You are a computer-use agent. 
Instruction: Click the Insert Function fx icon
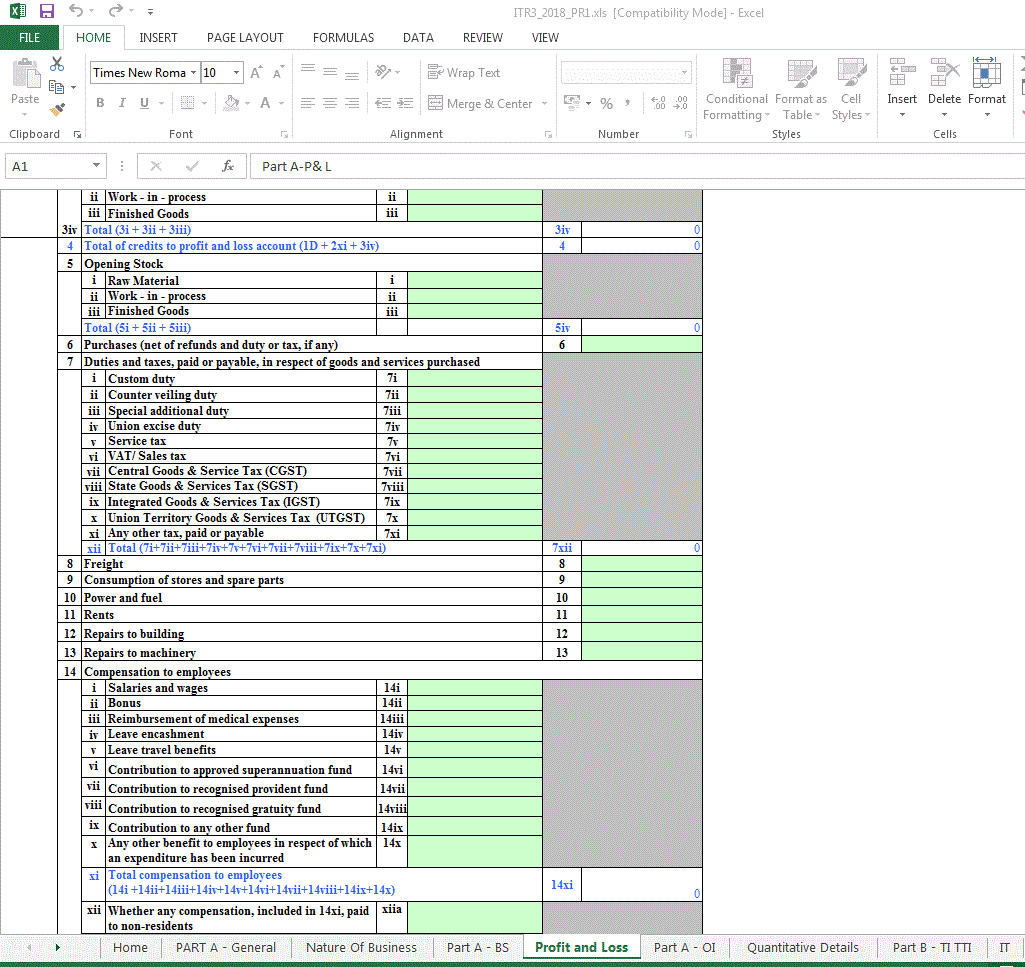click(227, 166)
